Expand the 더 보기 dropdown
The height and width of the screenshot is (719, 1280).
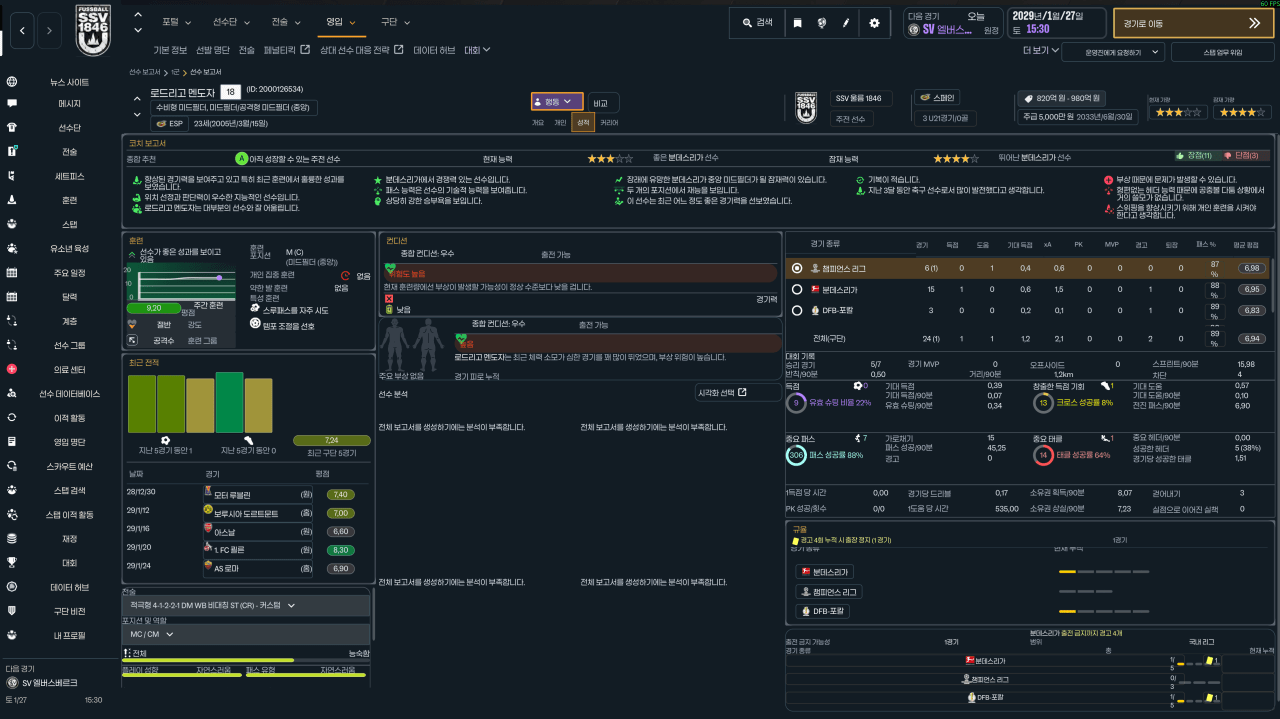[1040, 50]
